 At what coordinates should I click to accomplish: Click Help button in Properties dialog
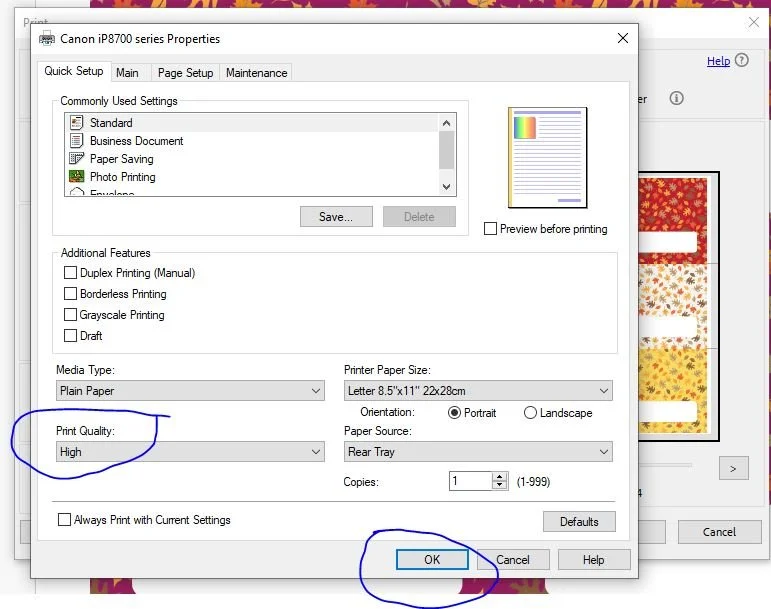[594, 560]
